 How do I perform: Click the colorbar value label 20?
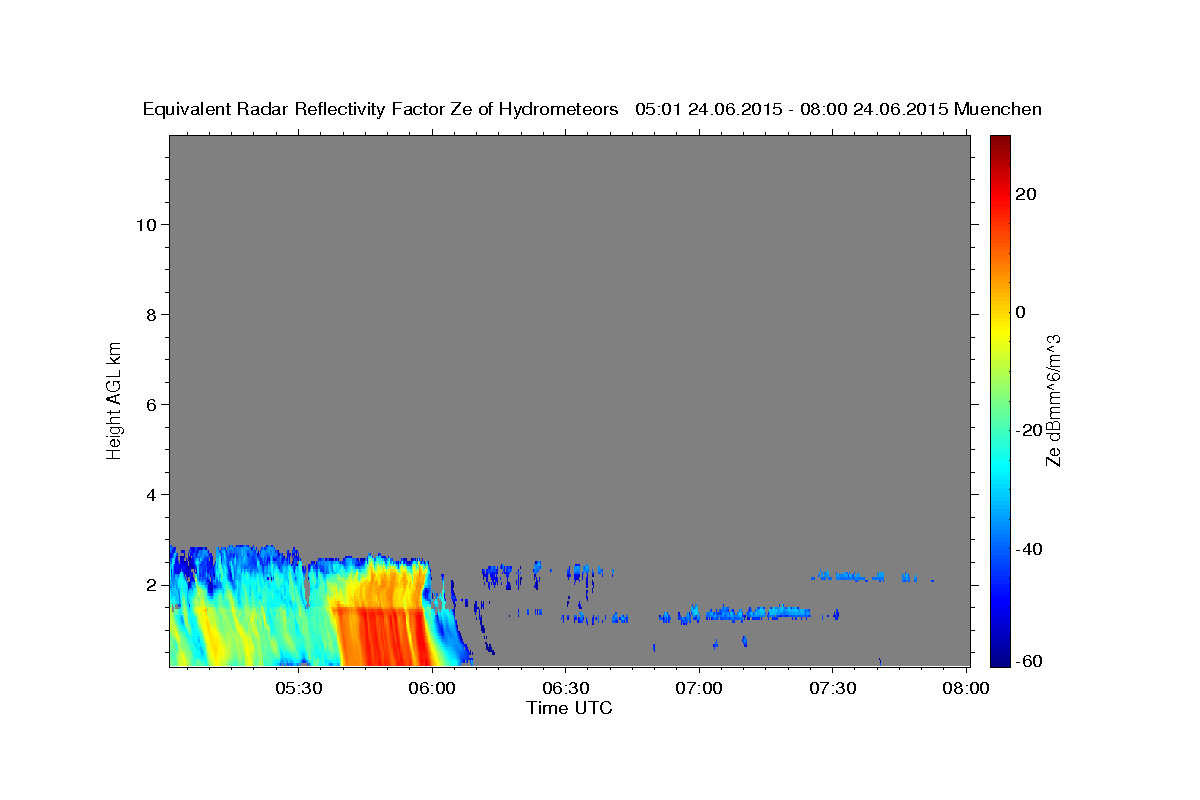1026,194
